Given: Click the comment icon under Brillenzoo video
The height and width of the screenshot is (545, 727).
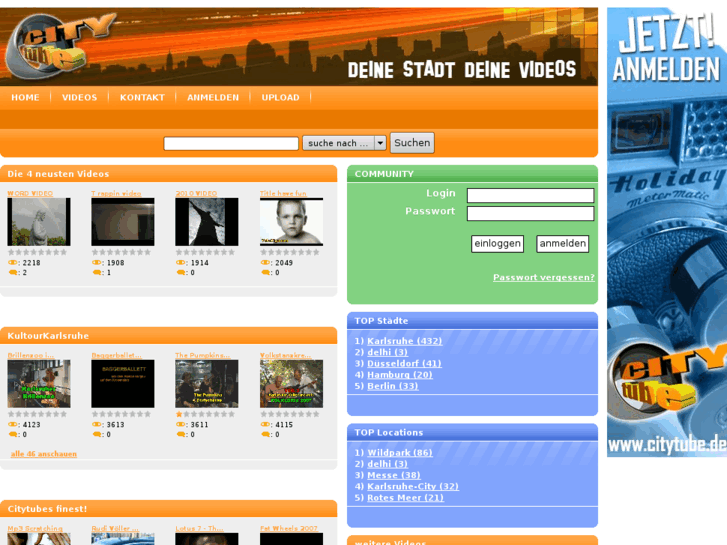Looking at the screenshot, I should (x=13, y=435).
